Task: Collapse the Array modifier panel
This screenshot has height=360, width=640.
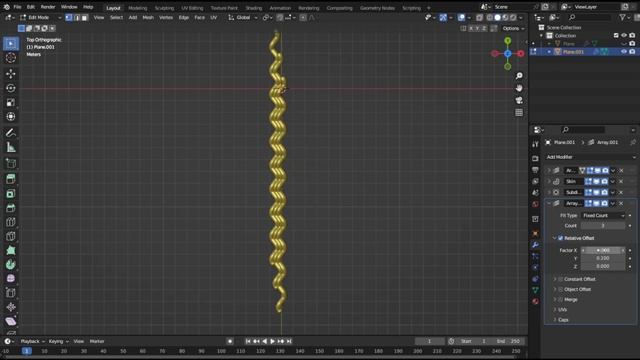Action: coord(549,203)
